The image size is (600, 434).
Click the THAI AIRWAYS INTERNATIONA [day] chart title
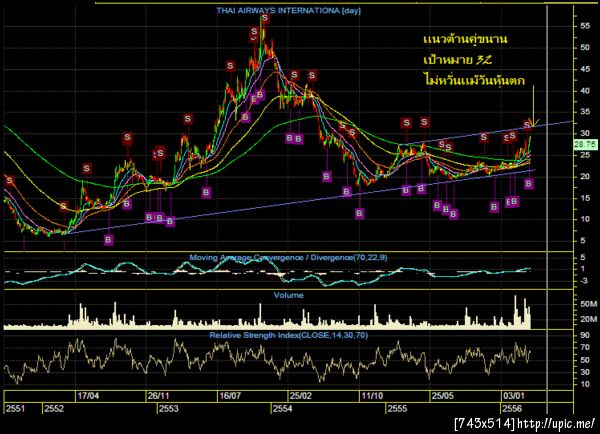point(289,11)
